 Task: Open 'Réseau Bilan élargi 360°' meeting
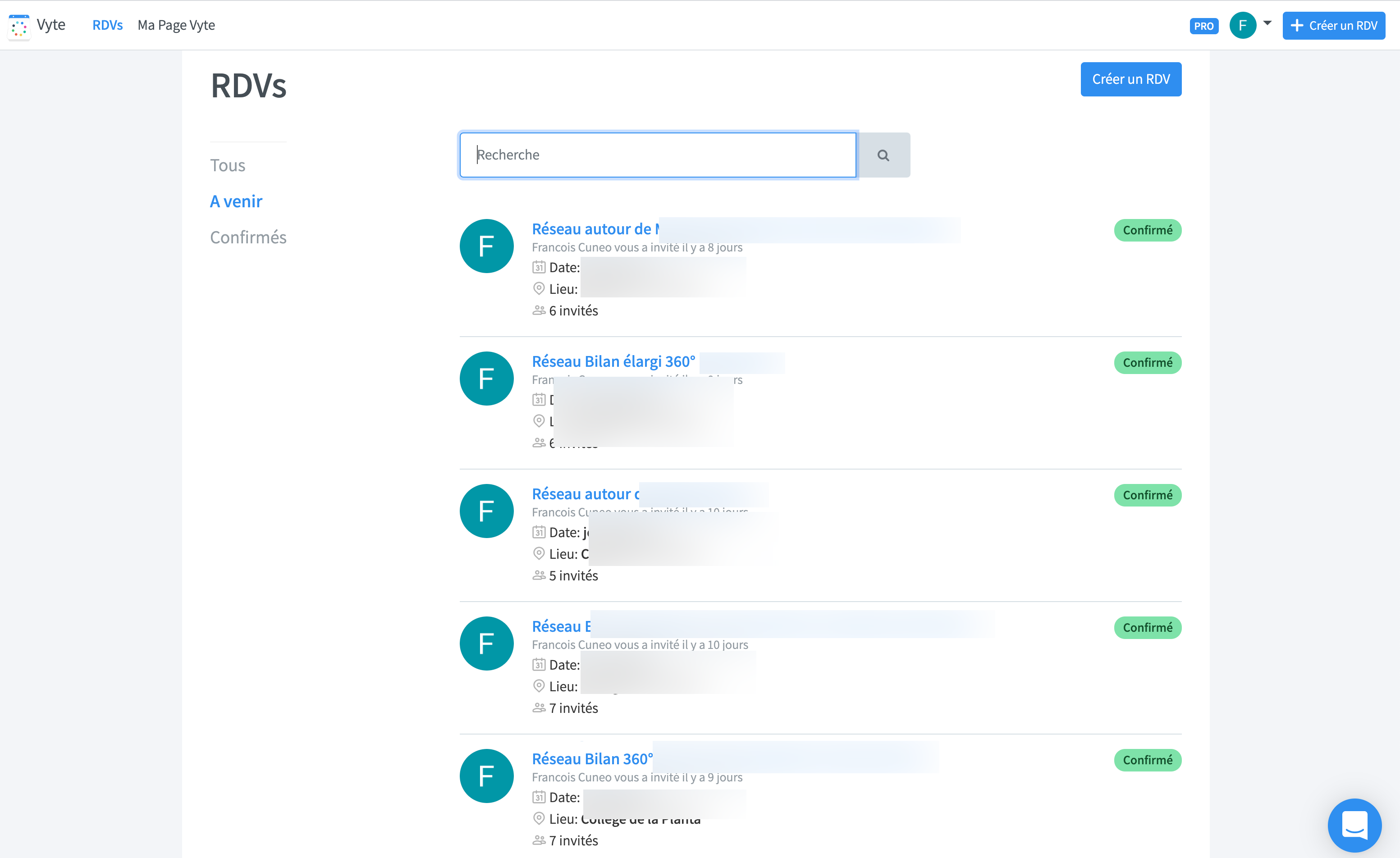(613, 361)
